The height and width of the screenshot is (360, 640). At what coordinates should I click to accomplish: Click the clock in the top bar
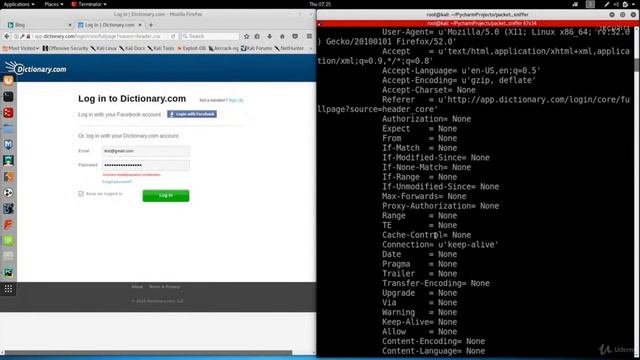[320, 4]
